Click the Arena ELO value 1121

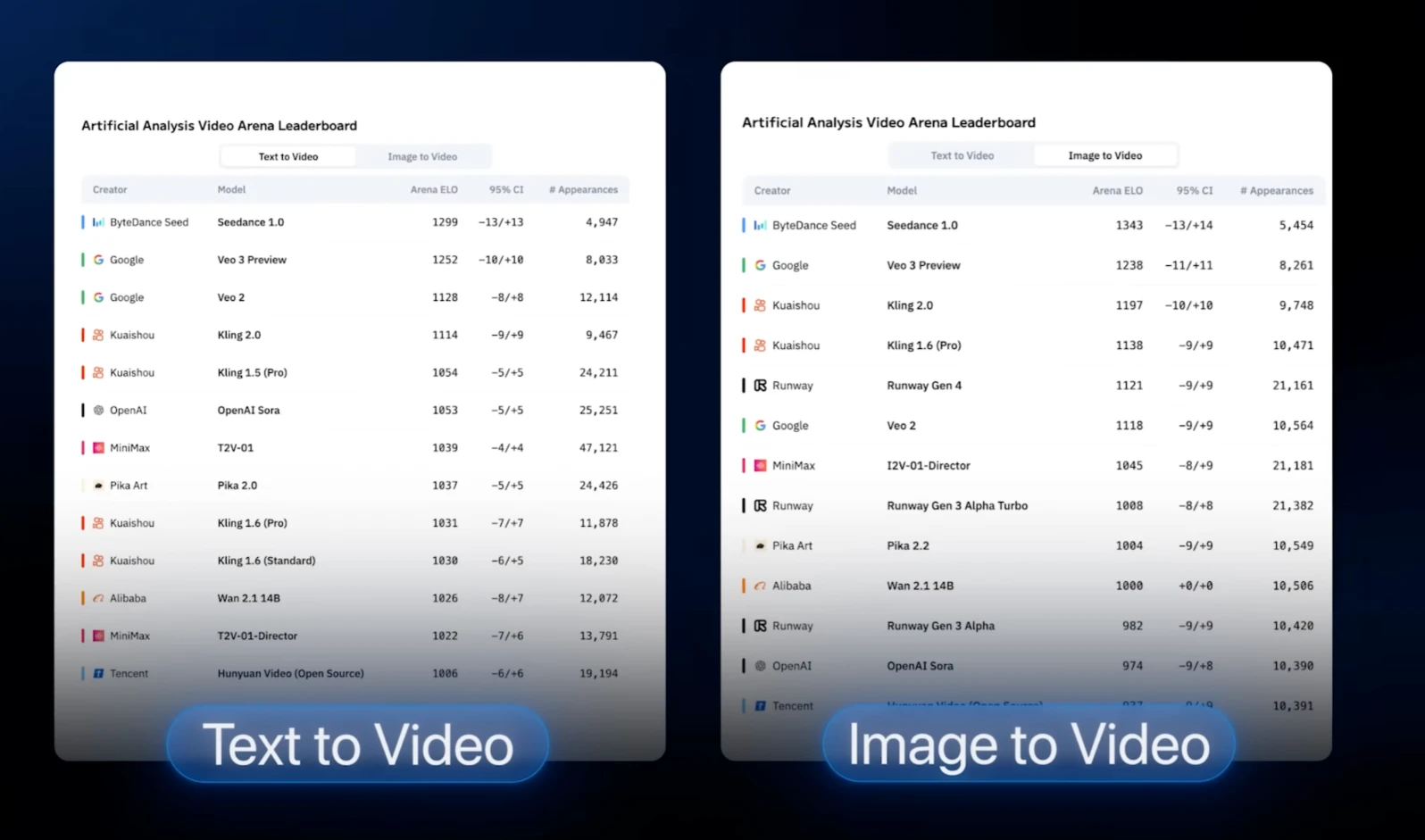(1129, 386)
